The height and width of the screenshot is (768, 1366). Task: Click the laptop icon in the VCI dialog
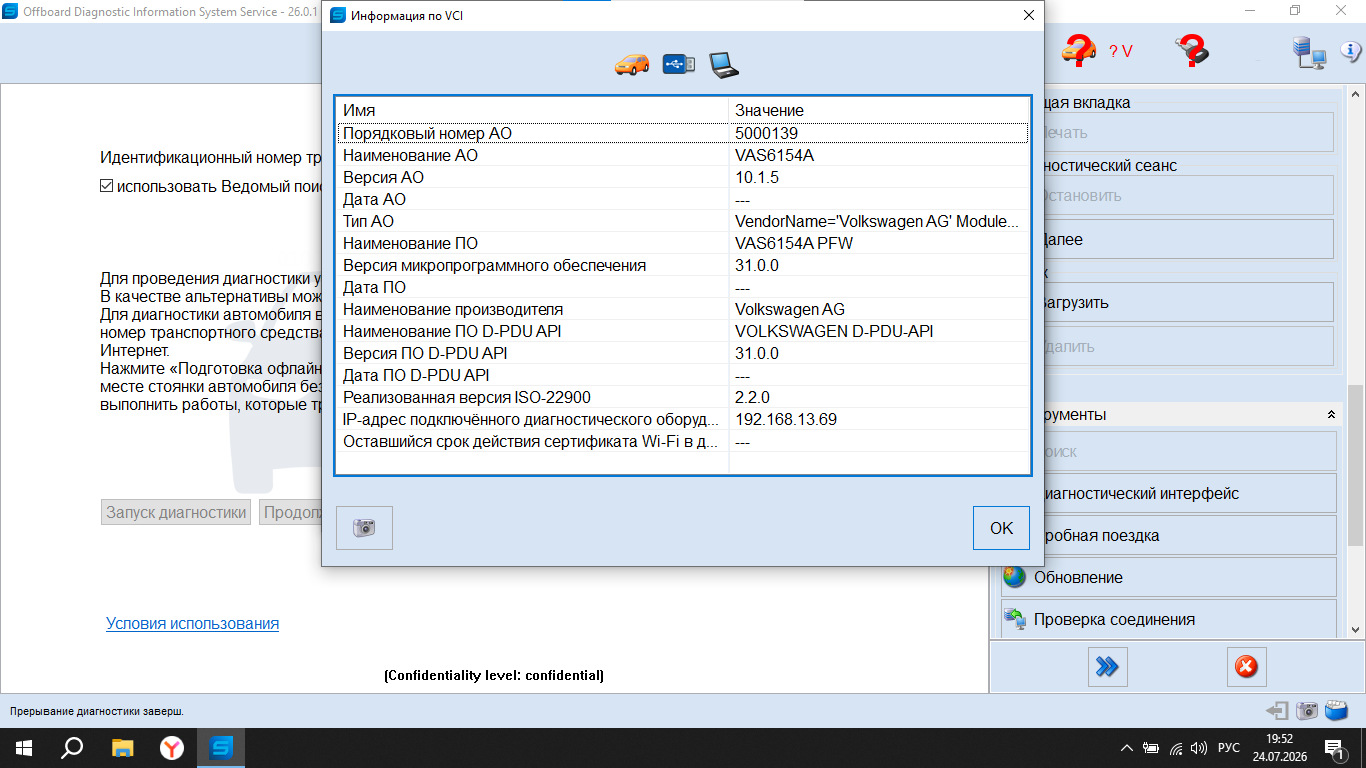[x=724, y=64]
